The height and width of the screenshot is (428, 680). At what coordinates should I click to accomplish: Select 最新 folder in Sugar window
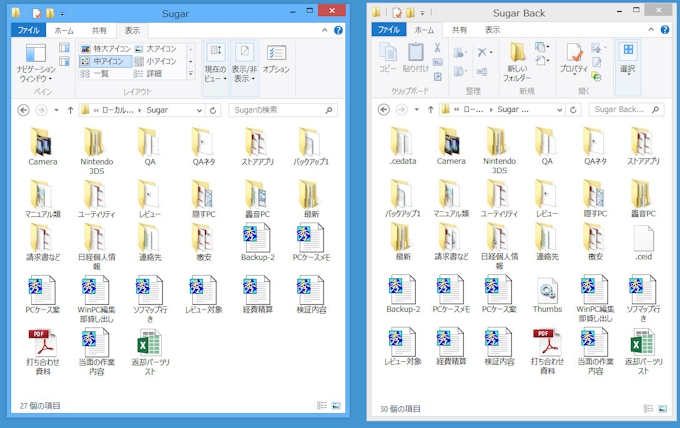[311, 199]
